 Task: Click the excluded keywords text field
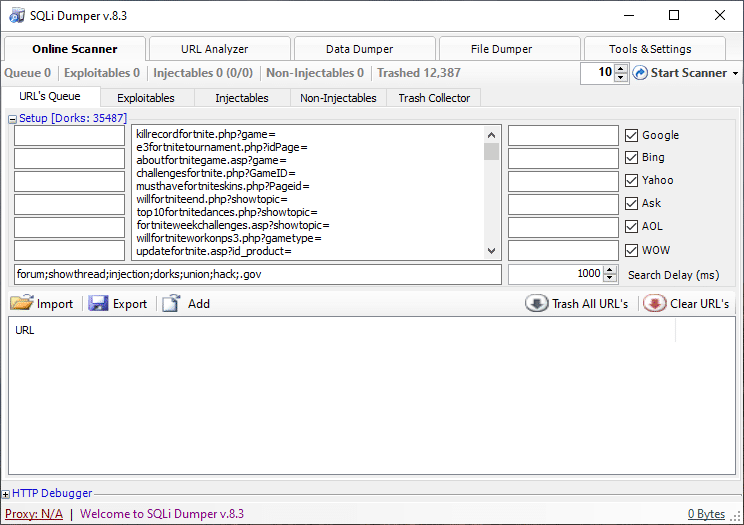click(257, 274)
